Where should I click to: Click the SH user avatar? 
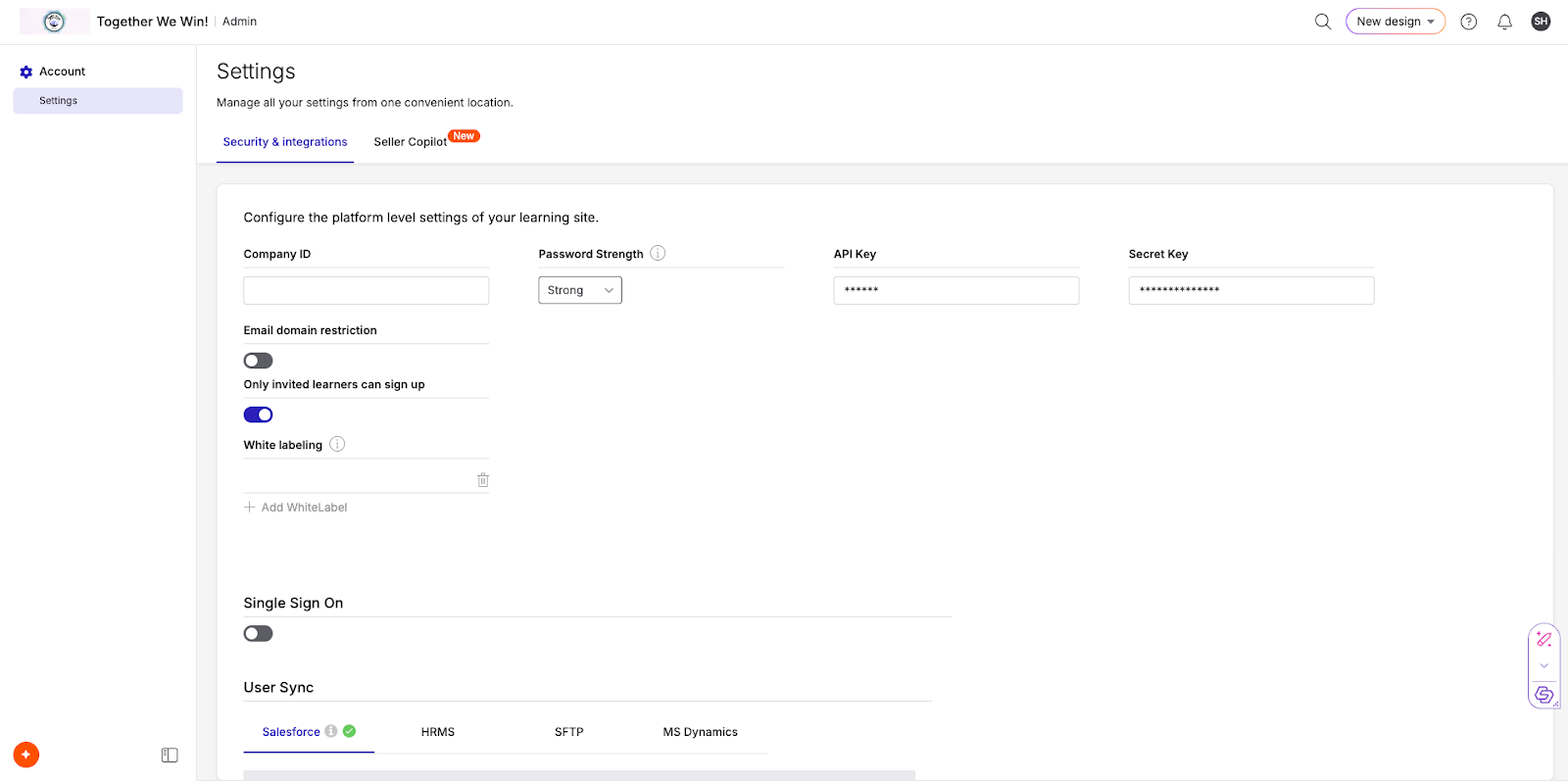tap(1541, 22)
